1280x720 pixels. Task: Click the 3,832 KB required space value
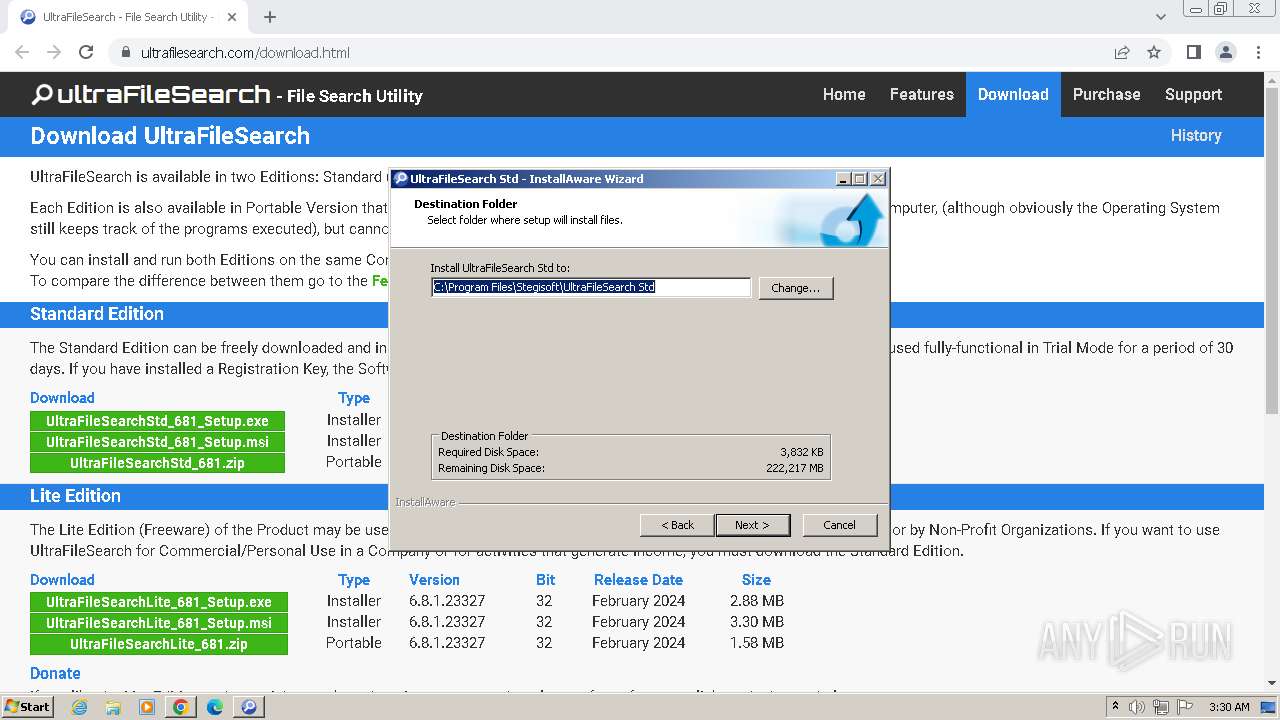(x=802, y=452)
